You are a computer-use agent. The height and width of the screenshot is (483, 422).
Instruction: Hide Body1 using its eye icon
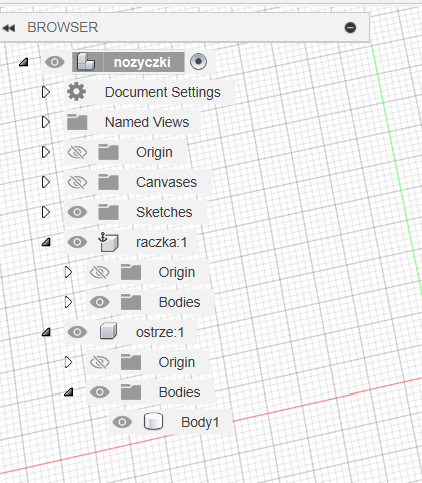point(122,422)
